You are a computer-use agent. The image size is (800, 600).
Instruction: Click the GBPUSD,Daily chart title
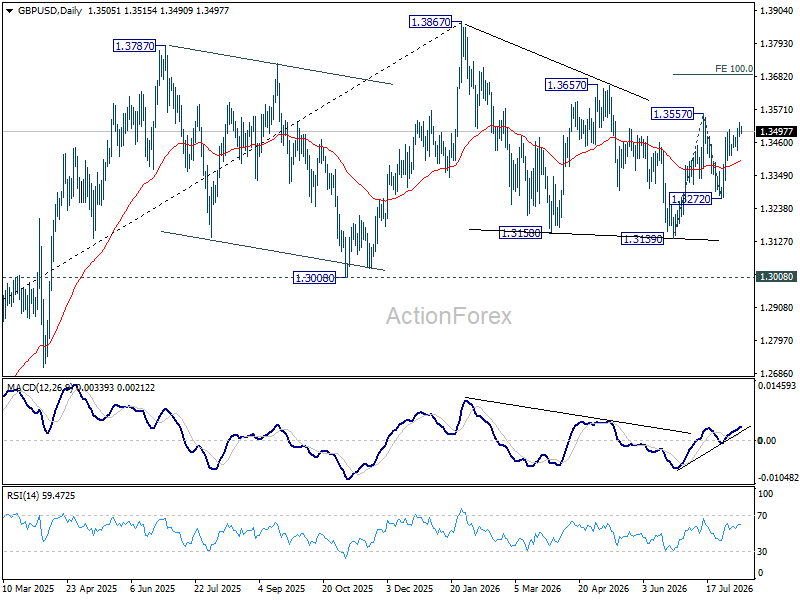tap(49, 11)
